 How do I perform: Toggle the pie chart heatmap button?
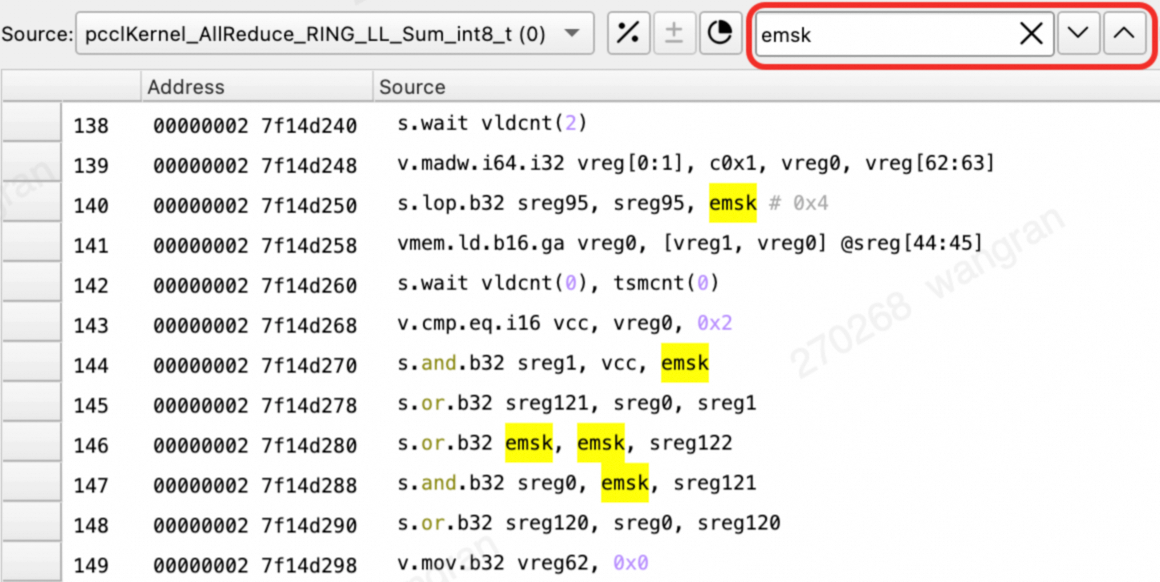coord(719,33)
